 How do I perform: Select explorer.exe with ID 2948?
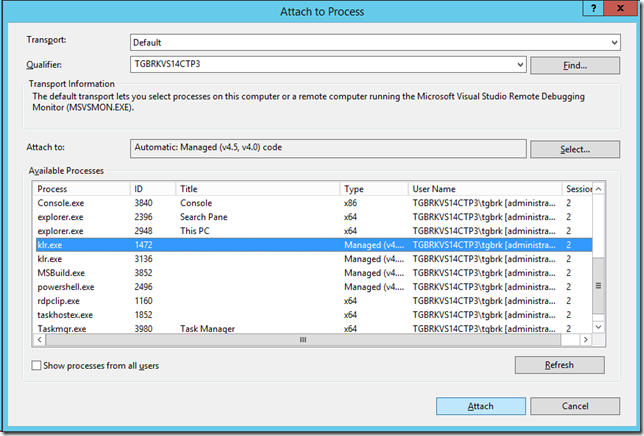pos(313,231)
